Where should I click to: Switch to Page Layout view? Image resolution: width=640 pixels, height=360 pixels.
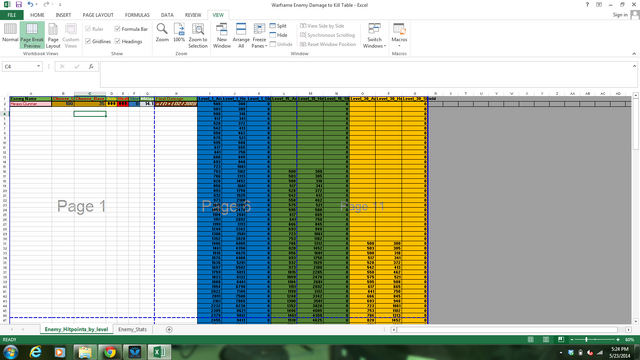[53, 36]
